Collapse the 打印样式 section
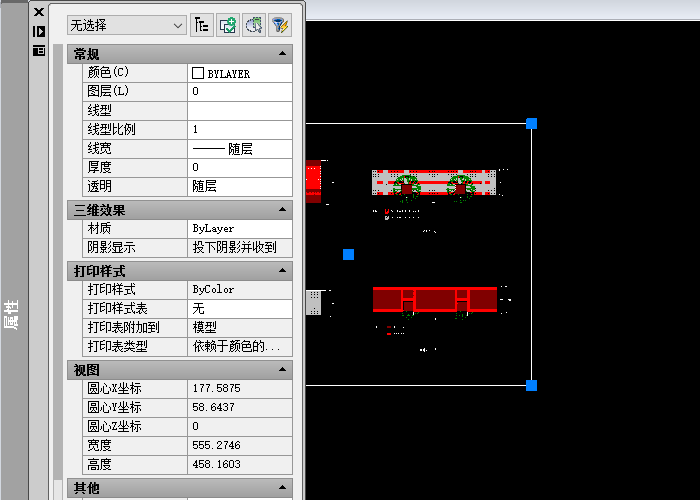Viewport: 700px width, 500px height. [283, 271]
